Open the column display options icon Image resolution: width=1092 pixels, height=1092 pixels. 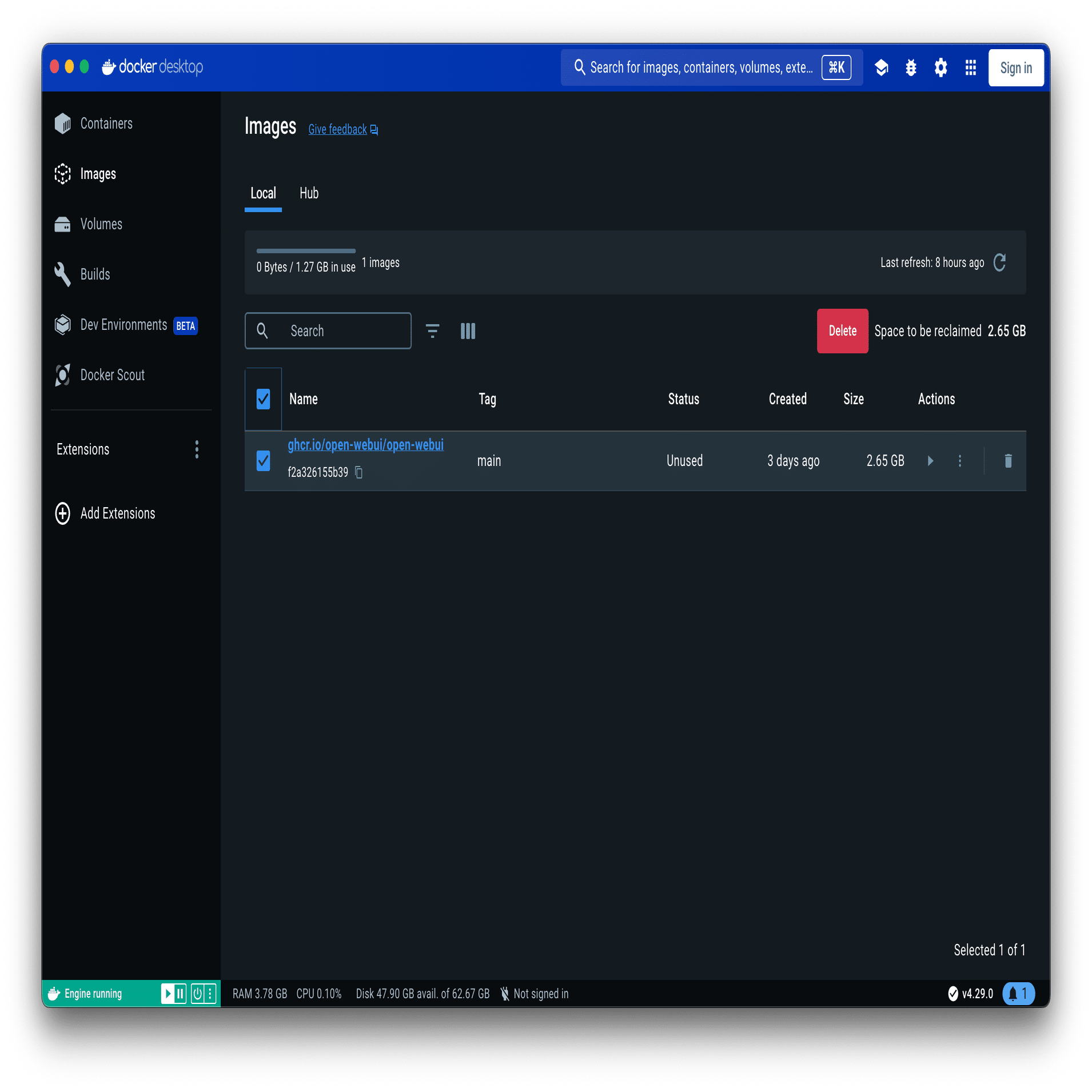468,331
